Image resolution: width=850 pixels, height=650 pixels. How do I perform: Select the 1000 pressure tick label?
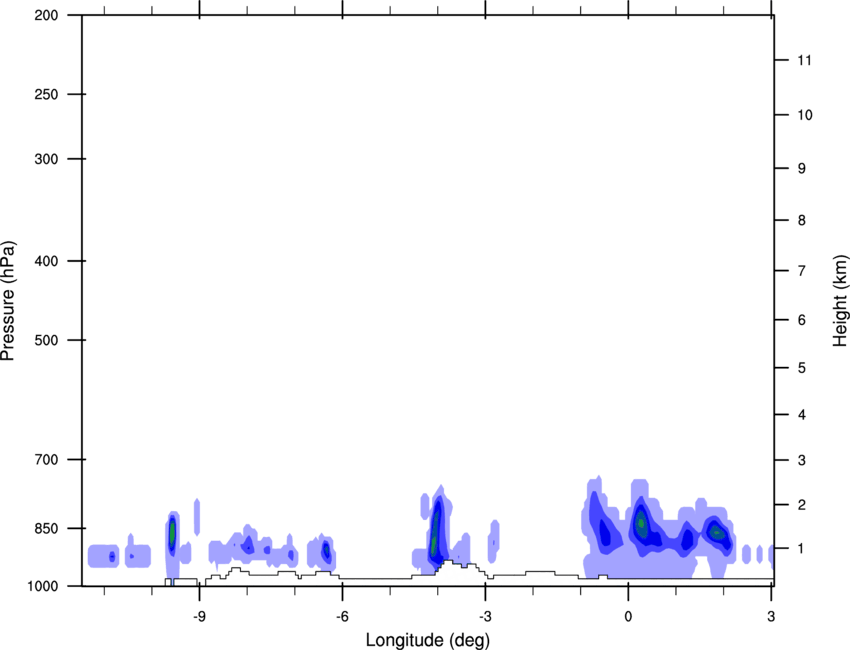click(43, 586)
